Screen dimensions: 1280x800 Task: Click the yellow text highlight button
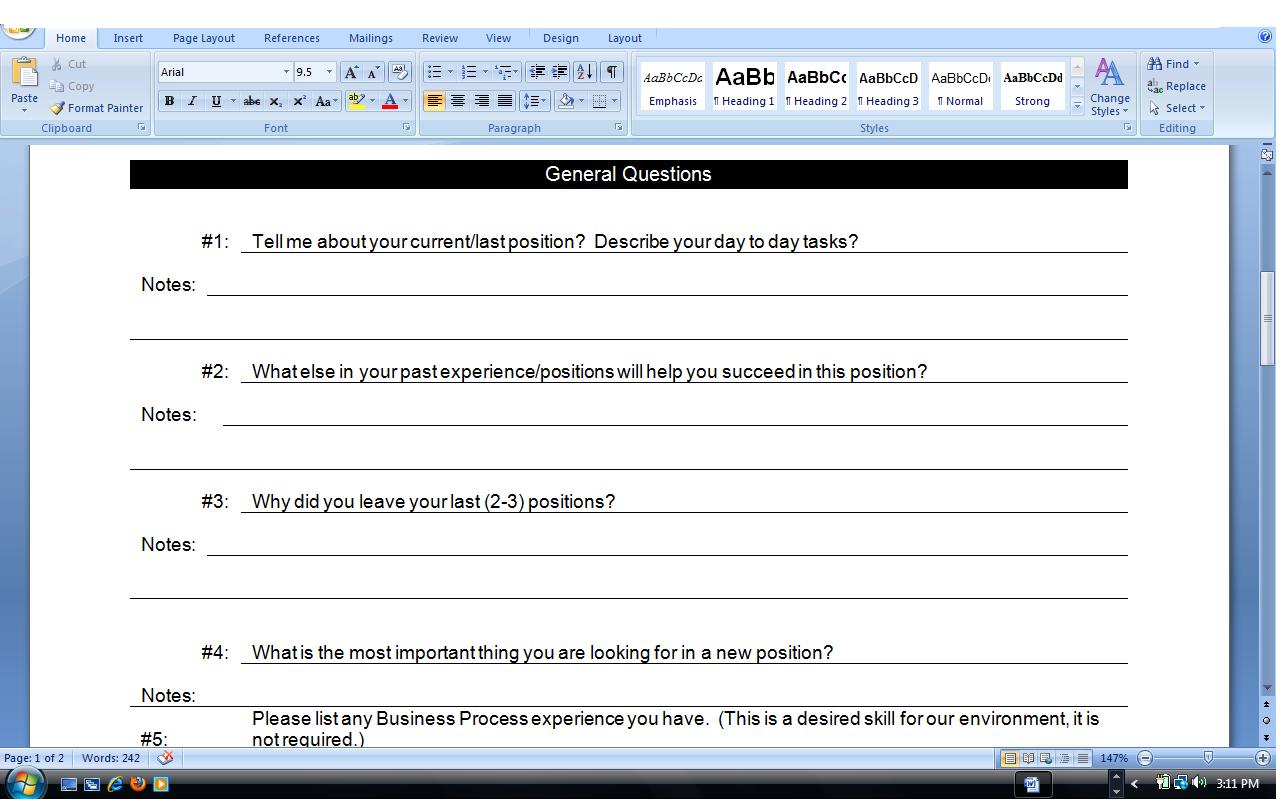click(357, 101)
